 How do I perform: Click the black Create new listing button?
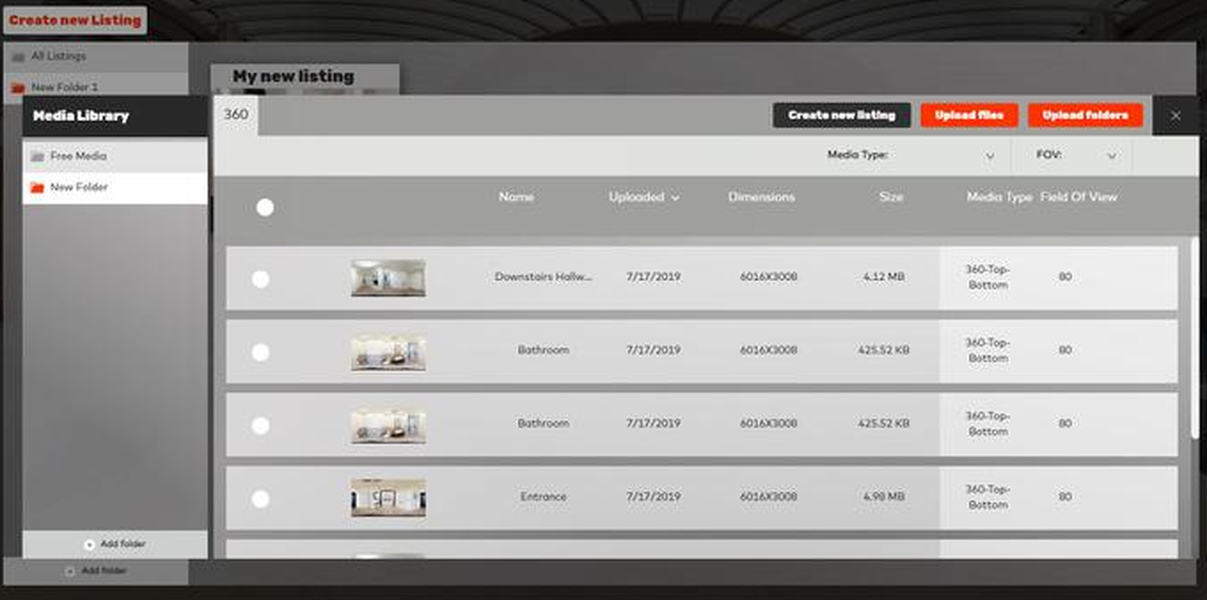click(x=841, y=115)
